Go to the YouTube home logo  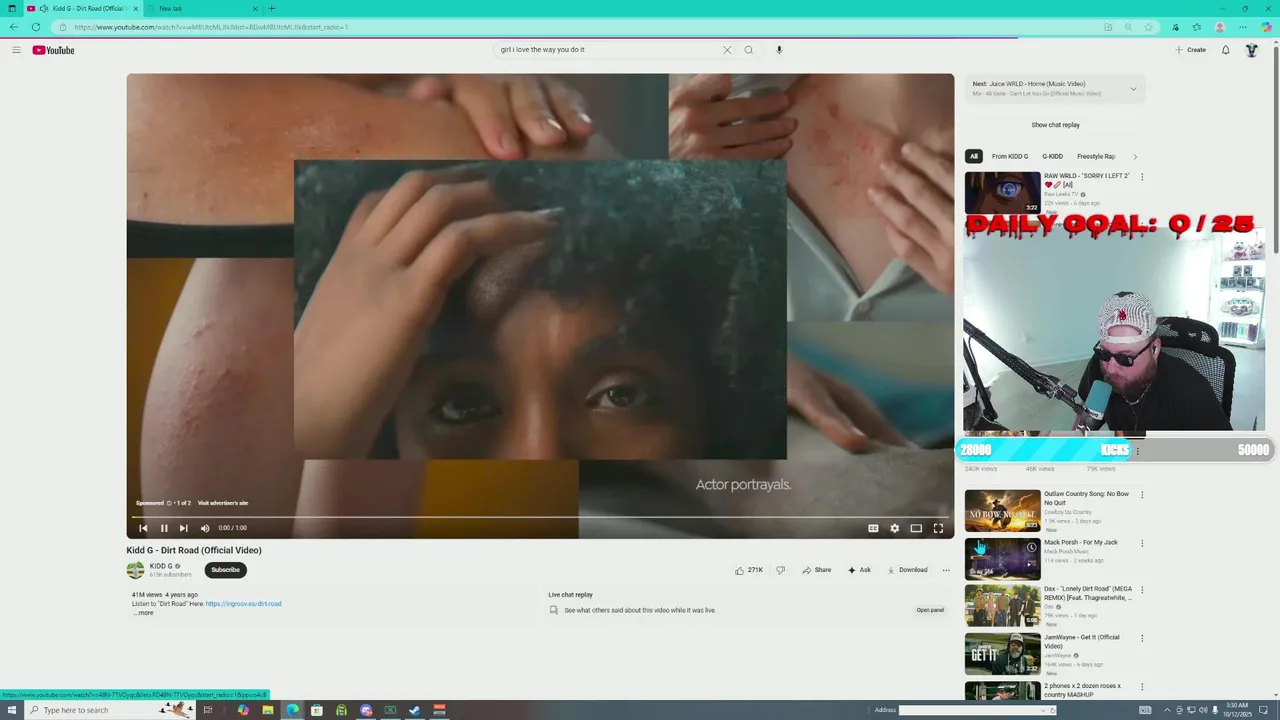click(53, 50)
